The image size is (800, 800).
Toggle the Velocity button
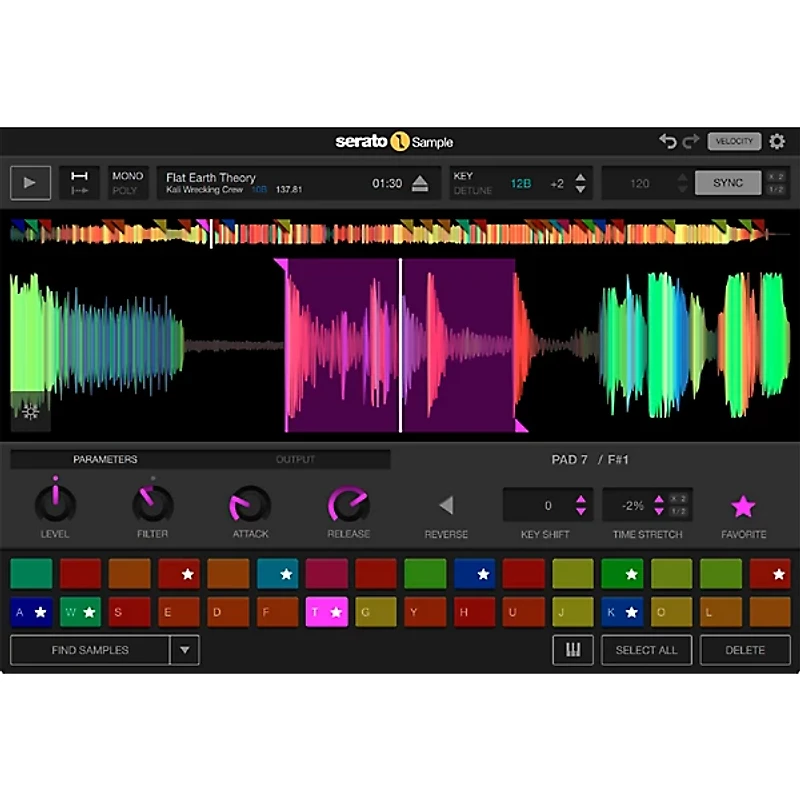coord(734,142)
